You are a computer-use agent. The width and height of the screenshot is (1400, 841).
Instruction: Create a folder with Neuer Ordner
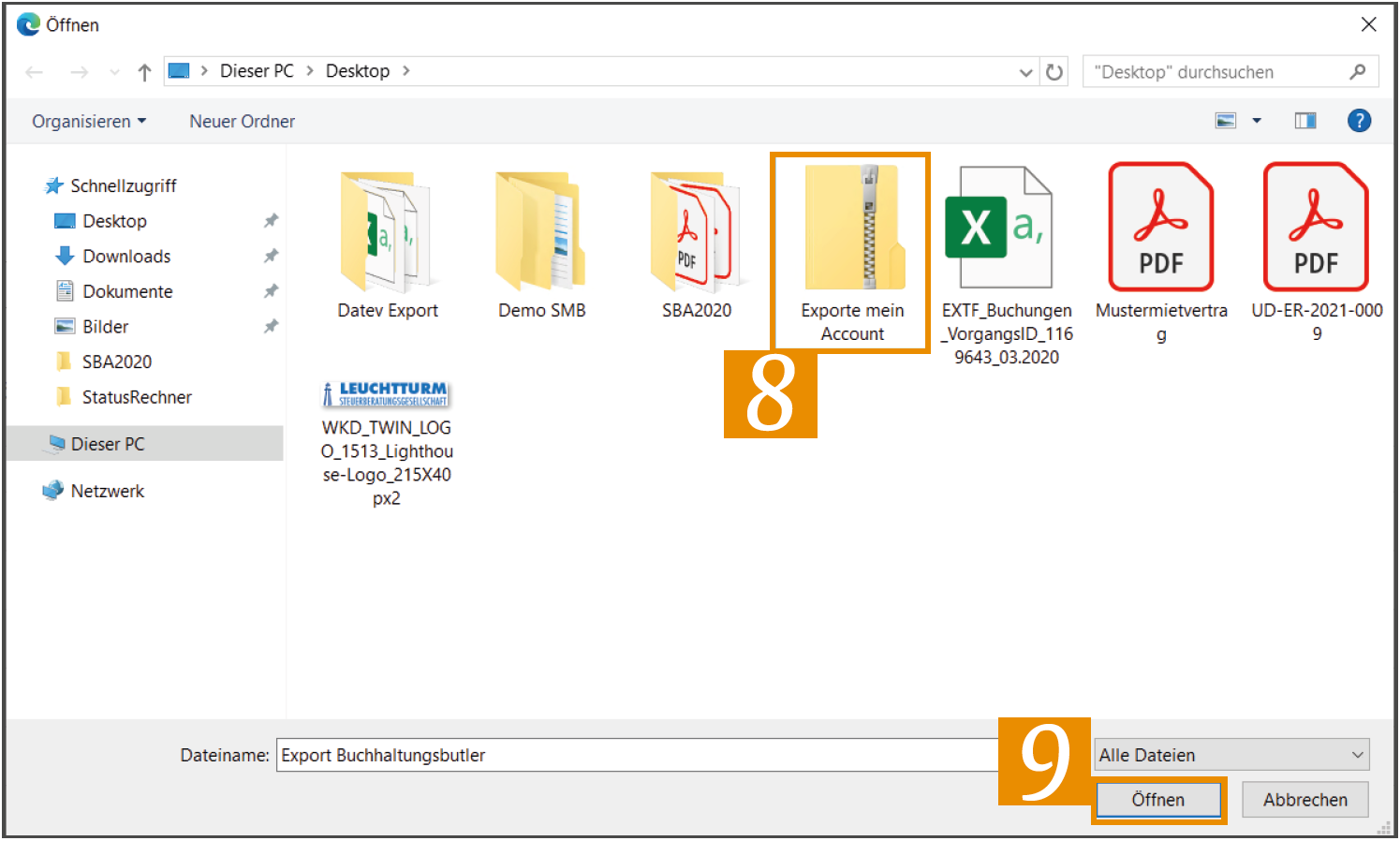click(x=242, y=121)
